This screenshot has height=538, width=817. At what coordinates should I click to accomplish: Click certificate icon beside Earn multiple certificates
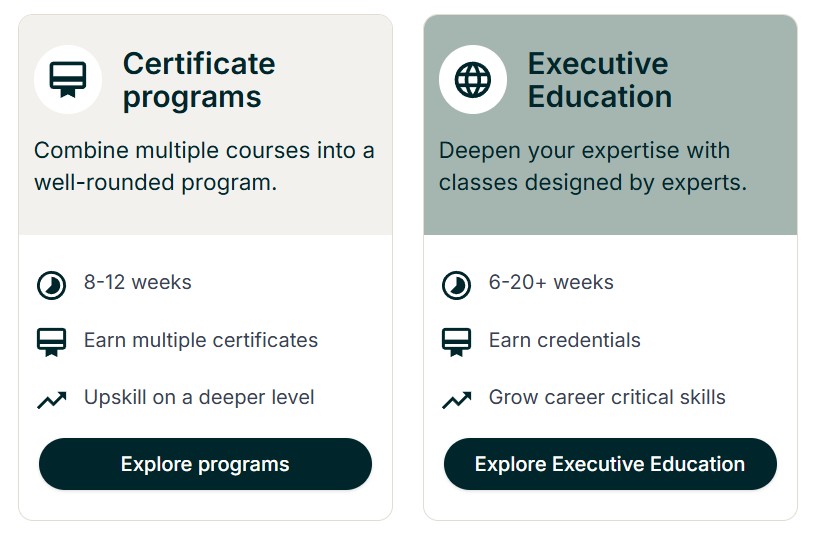[52, 342]
